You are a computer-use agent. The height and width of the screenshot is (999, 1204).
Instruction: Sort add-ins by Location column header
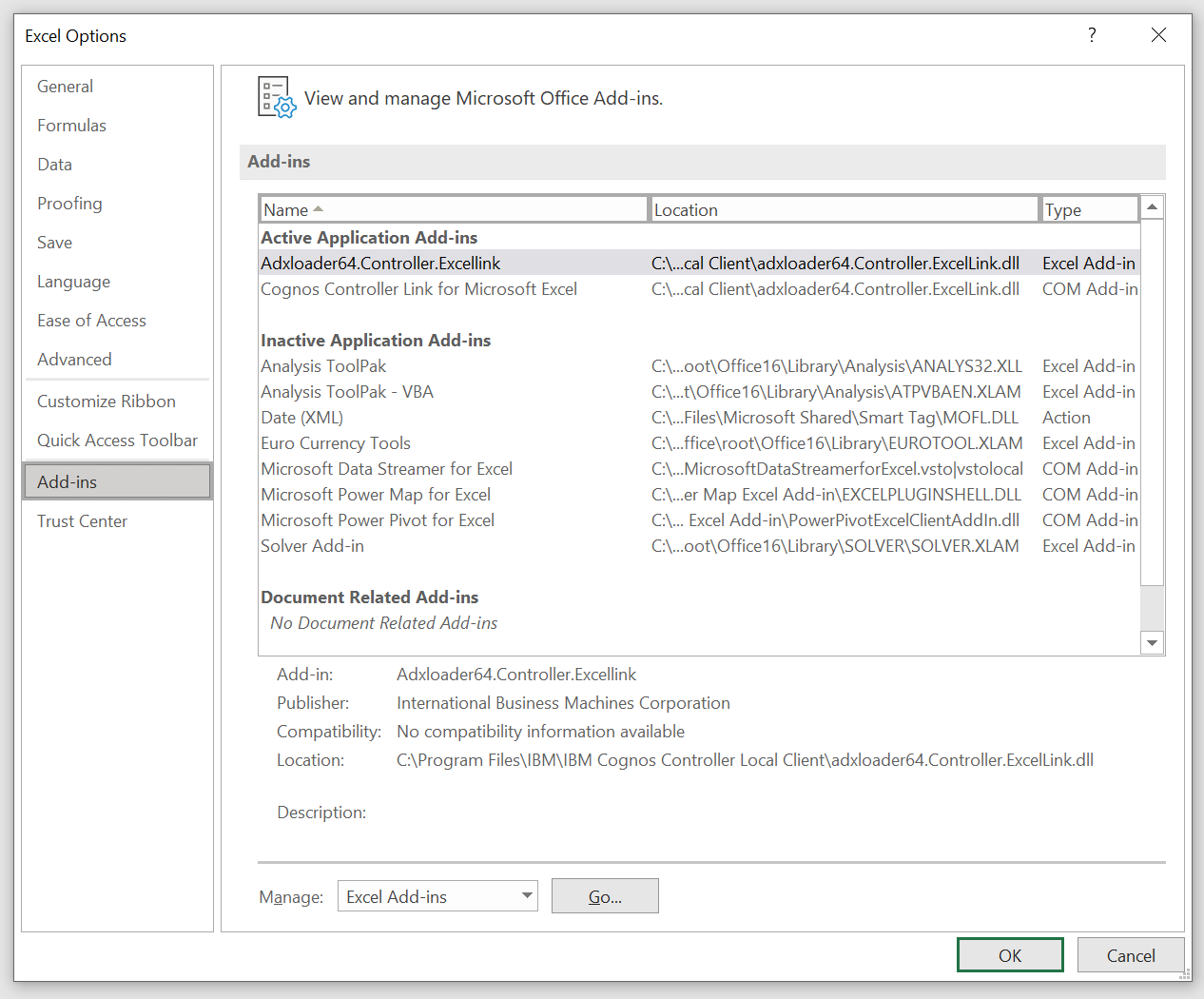(x=844, y=209)
